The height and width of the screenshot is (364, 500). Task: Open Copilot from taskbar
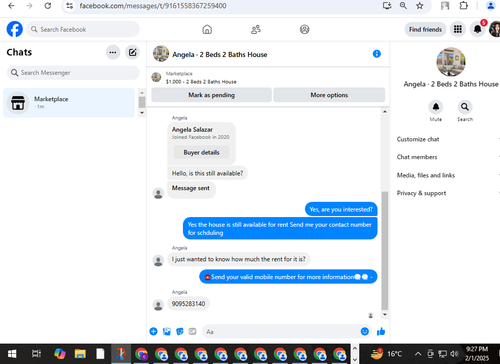[60, 354]
